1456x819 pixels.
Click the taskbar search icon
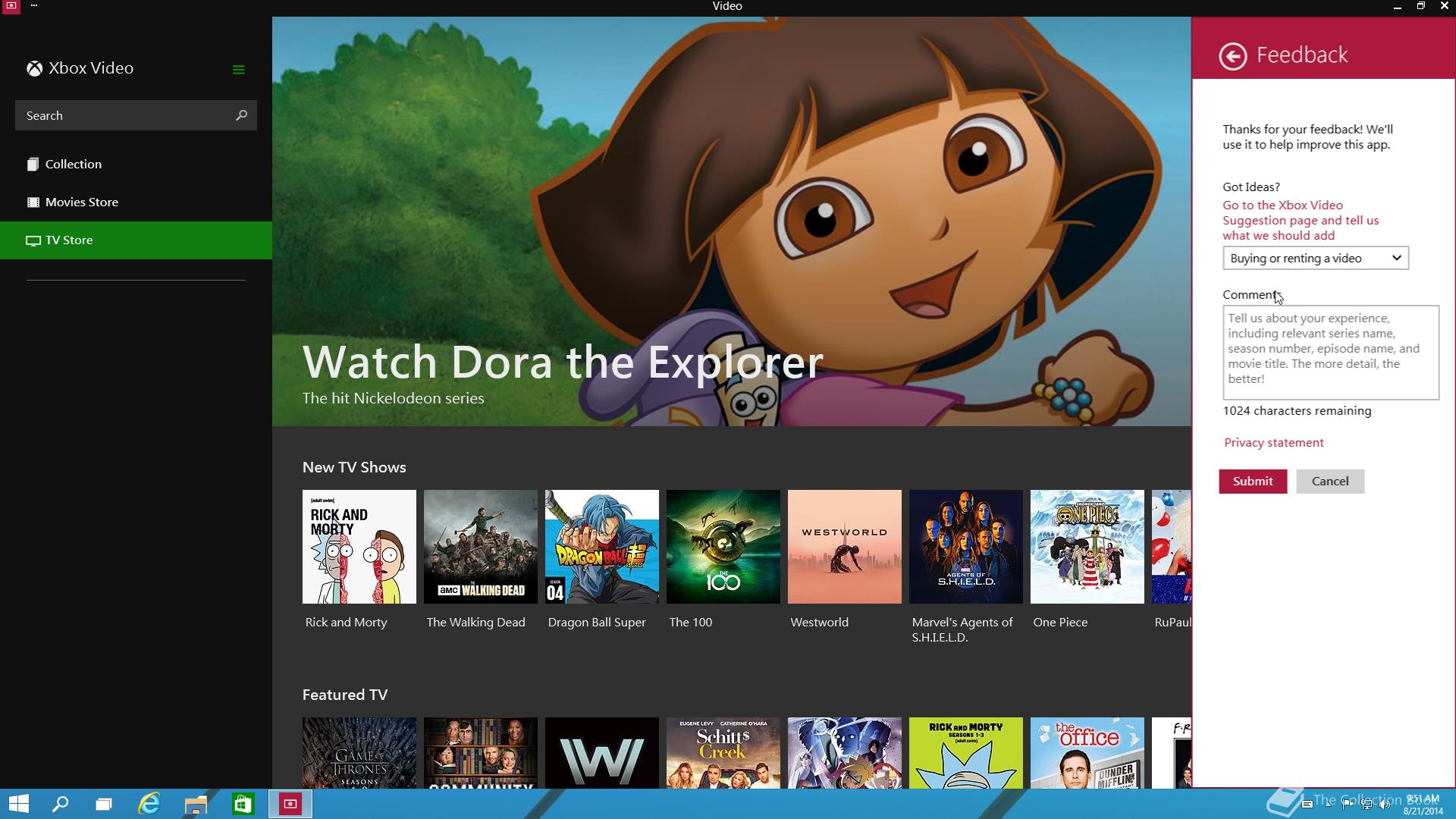click(60, 804)
